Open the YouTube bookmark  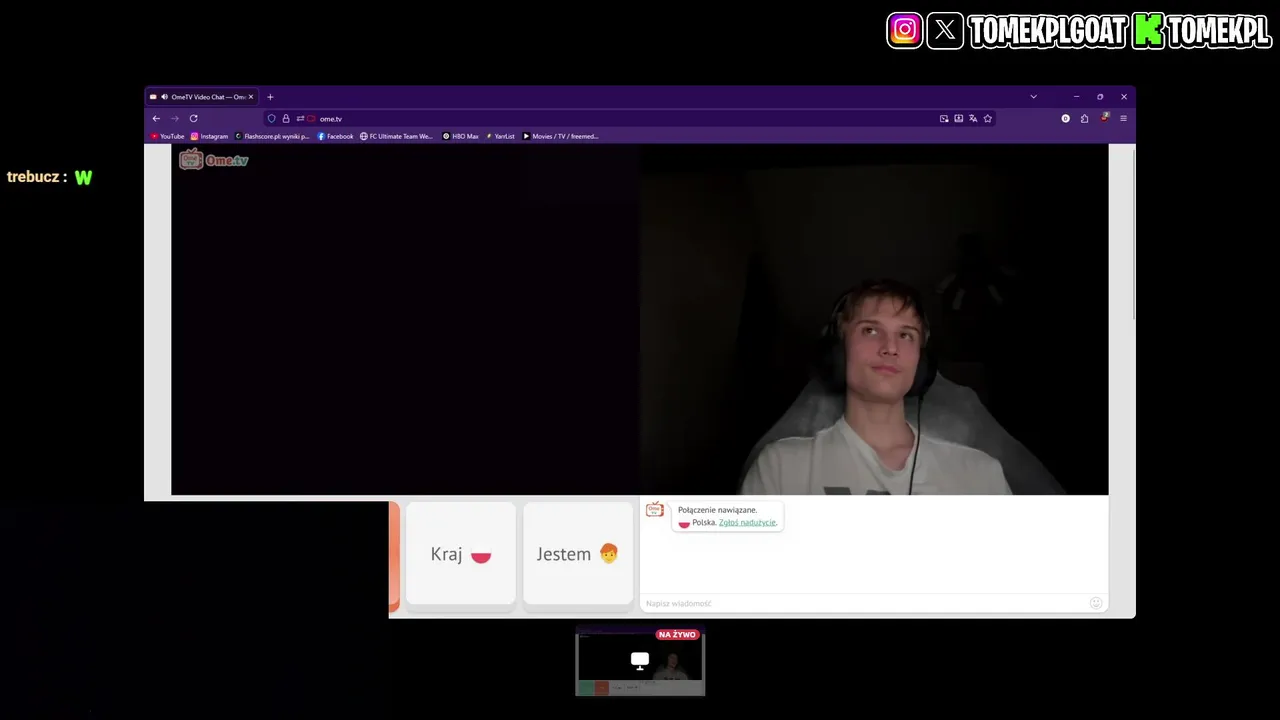click(168, 136)
